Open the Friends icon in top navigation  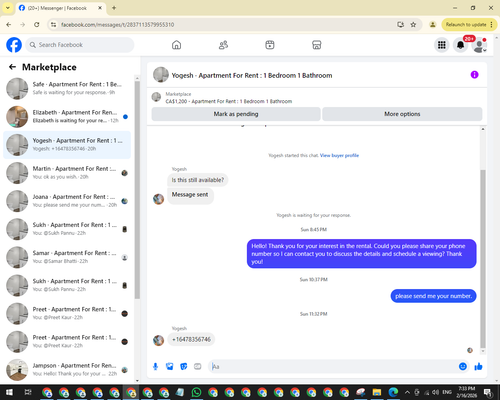tap(223, 45)
